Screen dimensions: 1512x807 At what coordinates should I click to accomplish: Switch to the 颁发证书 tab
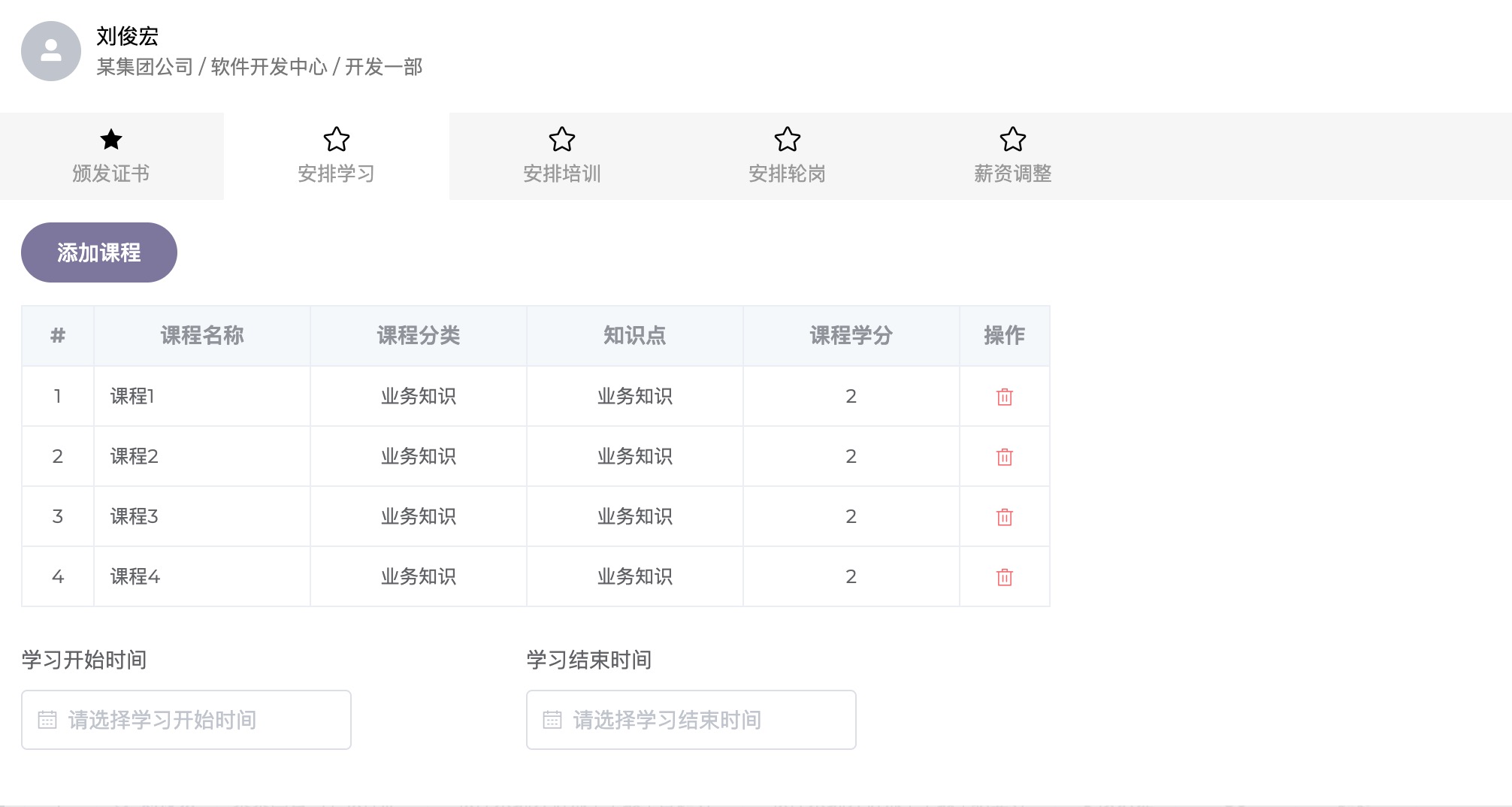pyautogui.click(x=111, y=173)
